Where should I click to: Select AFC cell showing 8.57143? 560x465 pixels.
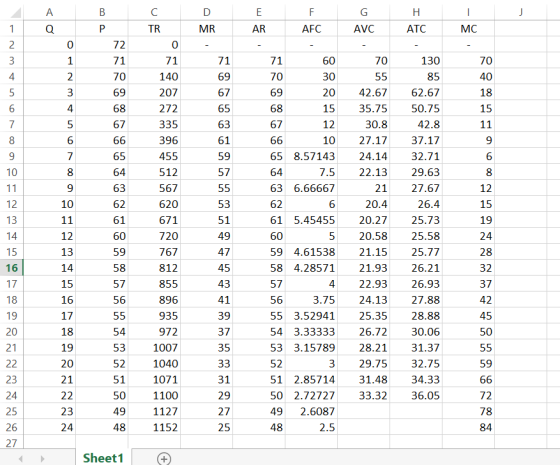[x=311, y=156]
